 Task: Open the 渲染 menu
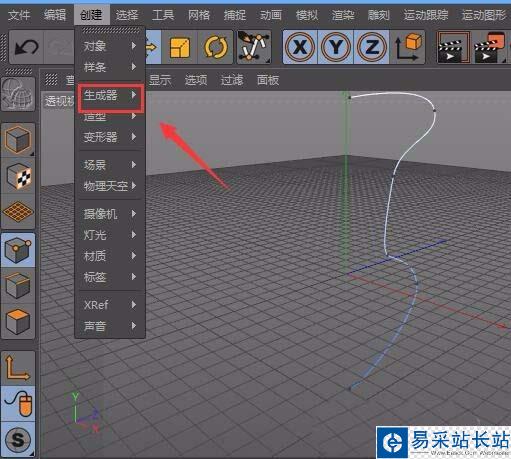[x=343, y=15]
